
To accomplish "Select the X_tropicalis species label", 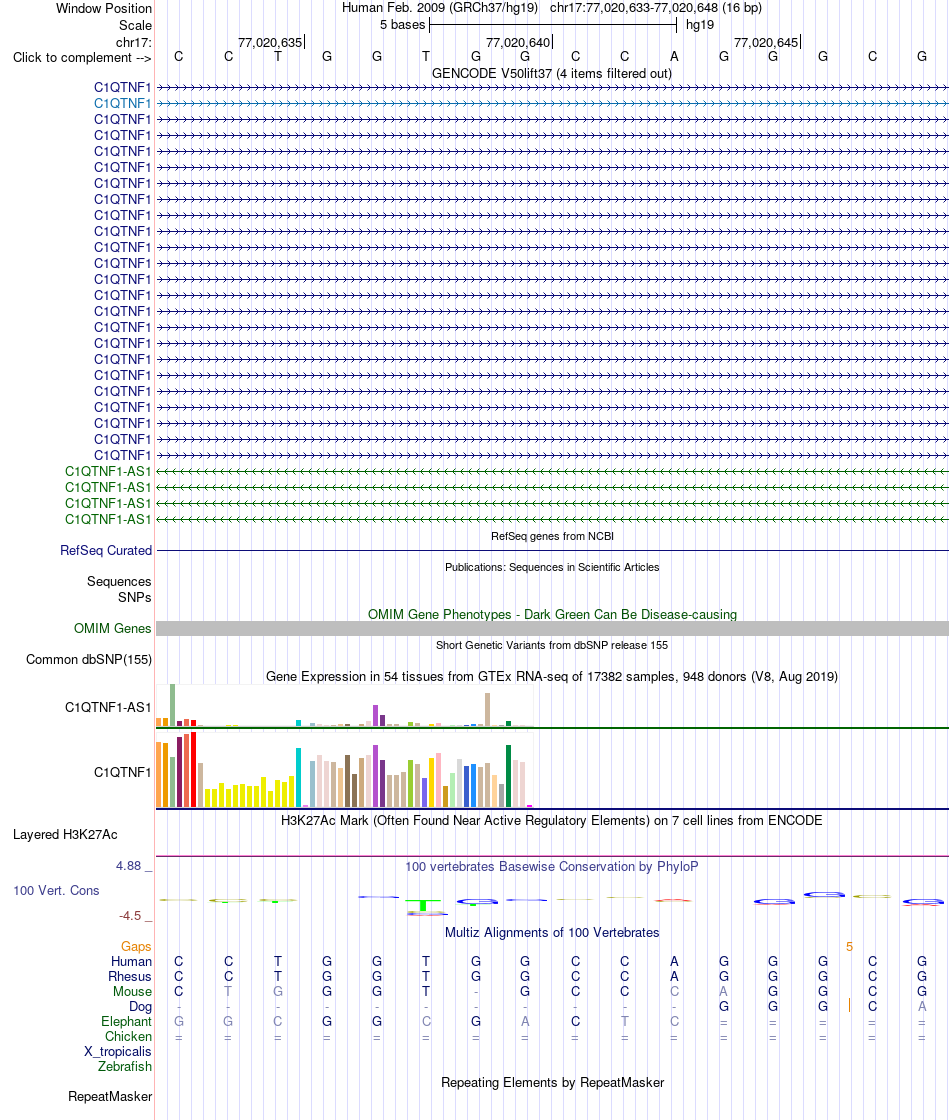I will pos(118,1051).
